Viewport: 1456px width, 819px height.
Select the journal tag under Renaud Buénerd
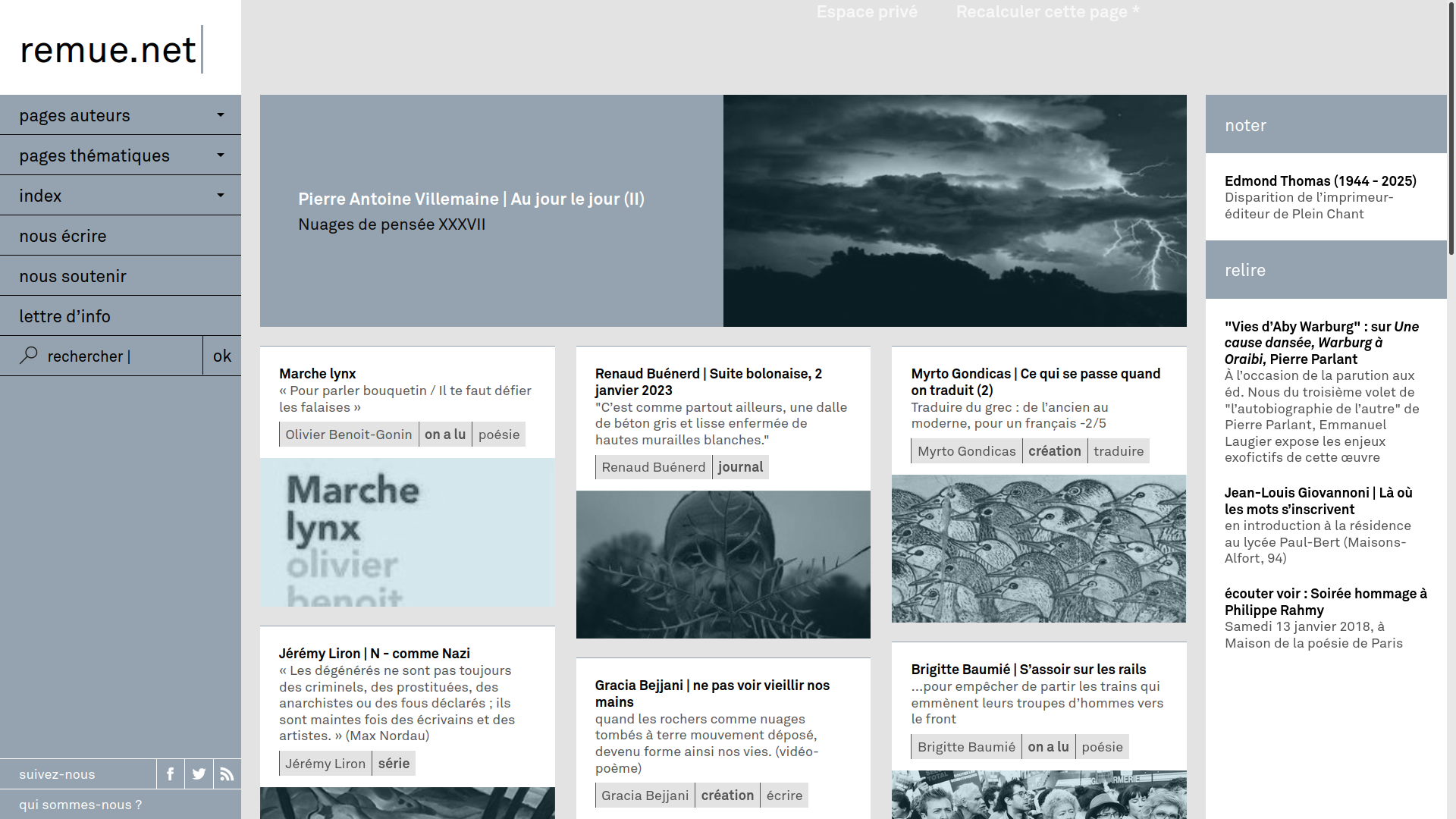tap(740, 467)
